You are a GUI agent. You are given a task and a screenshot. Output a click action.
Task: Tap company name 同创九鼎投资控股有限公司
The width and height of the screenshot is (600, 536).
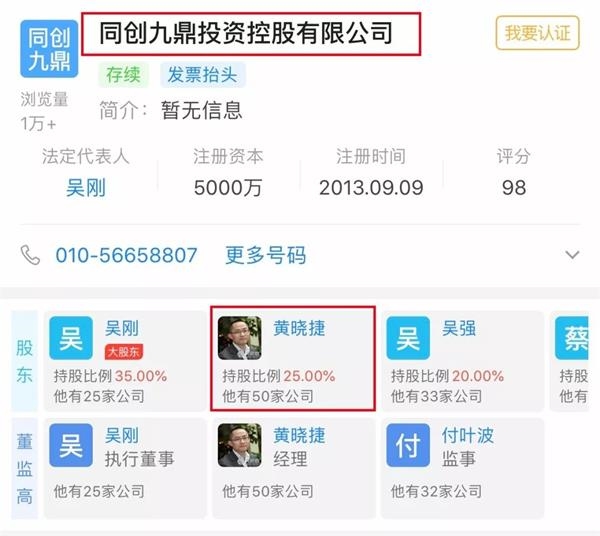point(246,33)
